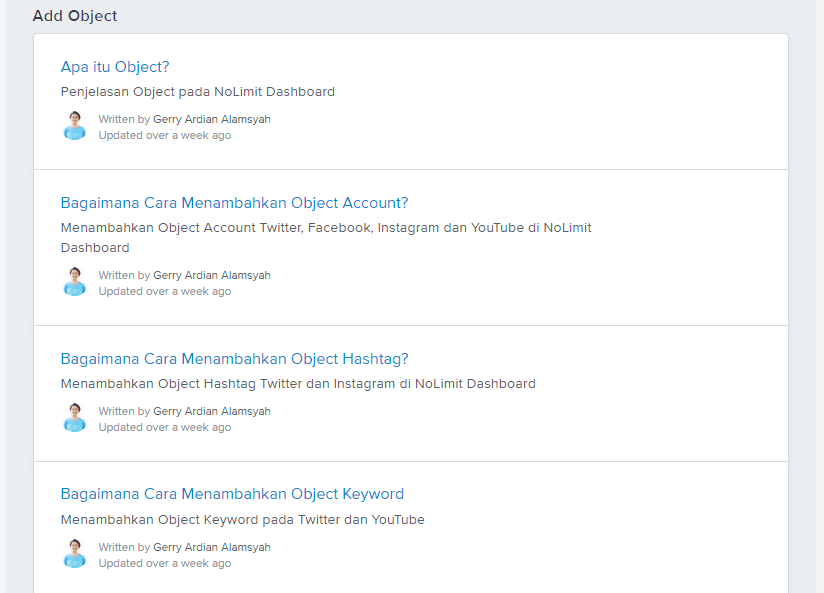824x593 pixels.
Task: Click the "Add Object" section heading
Action: click(75, 16)
